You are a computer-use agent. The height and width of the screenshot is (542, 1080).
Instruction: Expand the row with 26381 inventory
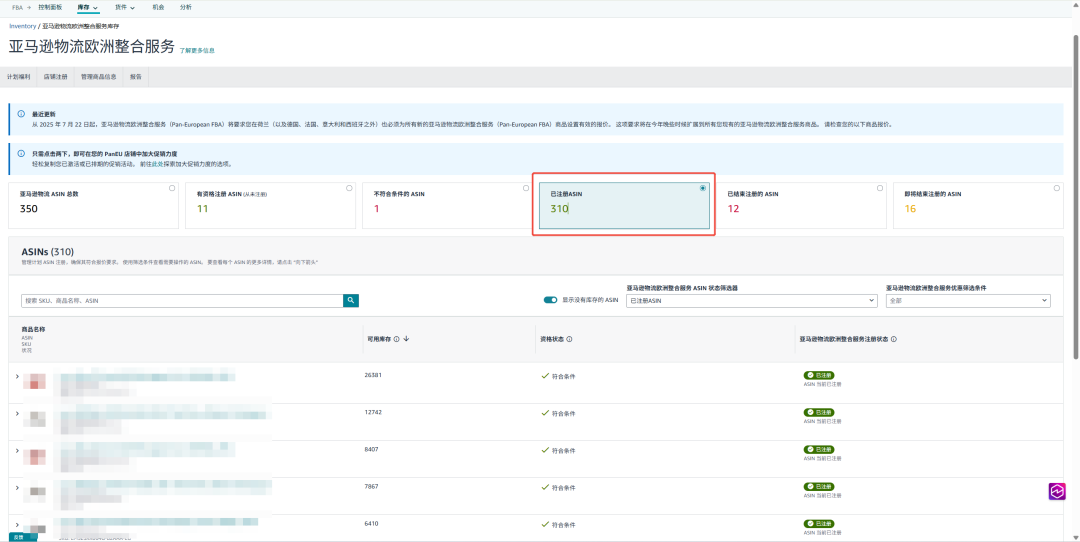17,376
